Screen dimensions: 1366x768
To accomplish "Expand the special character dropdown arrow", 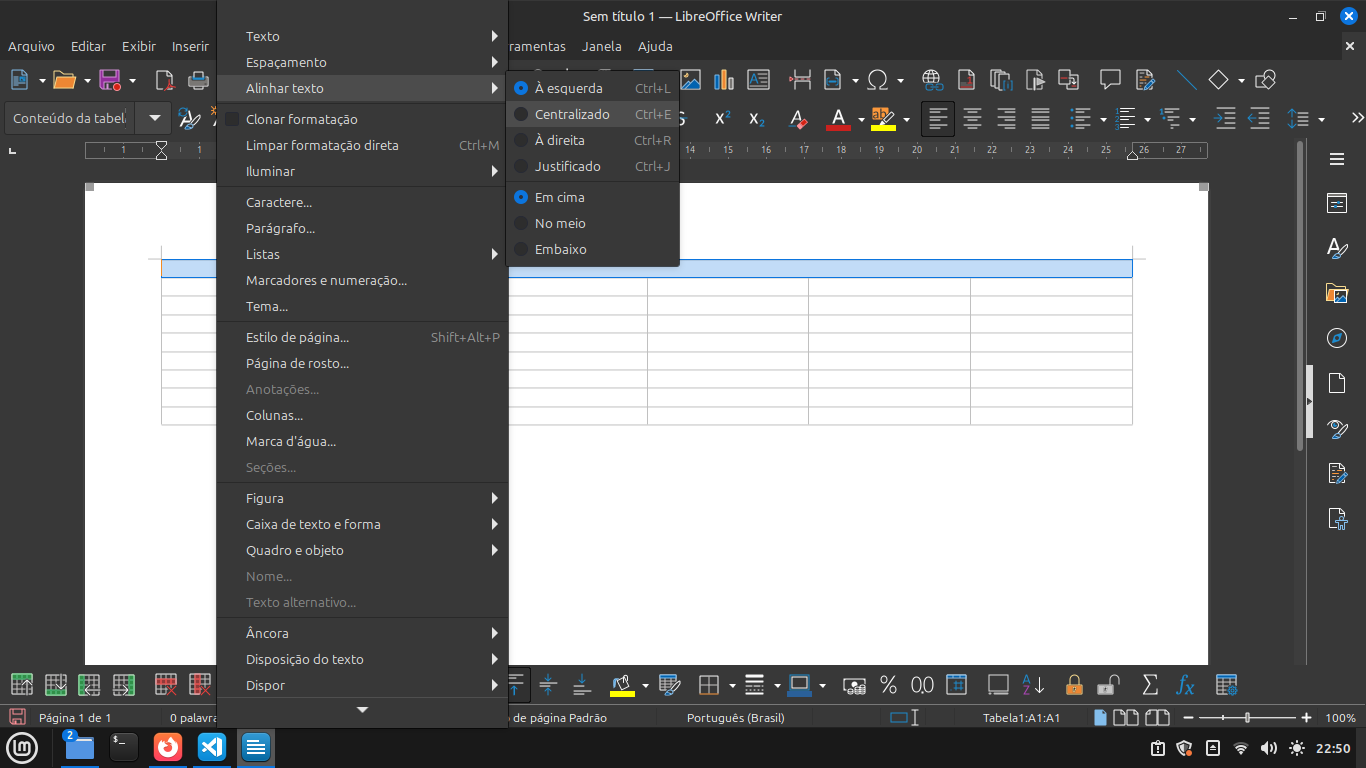I will pos(900,80).
